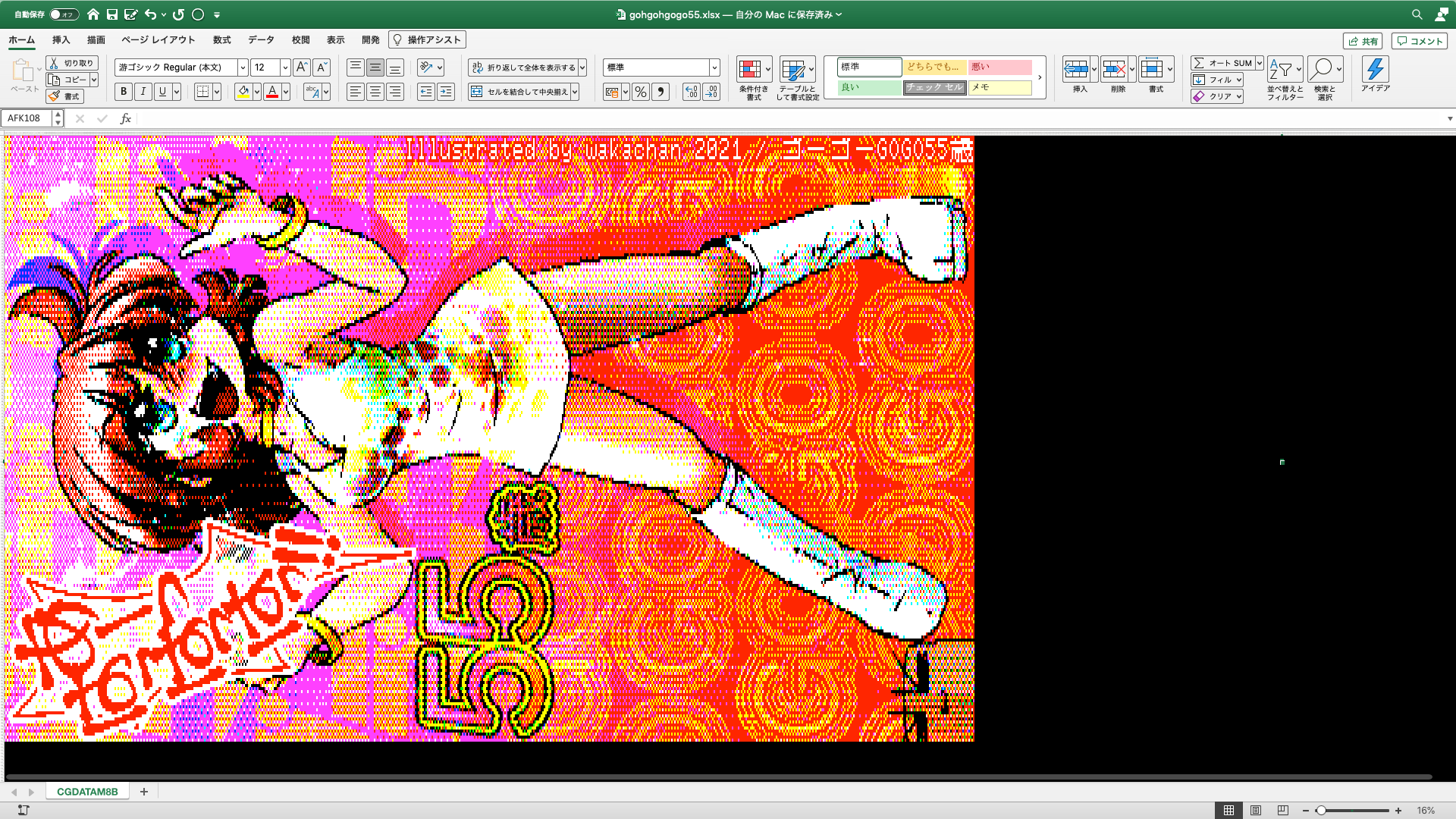Open the font name dropdown
The image size is (1456, 819).
(x=243, y=67)
